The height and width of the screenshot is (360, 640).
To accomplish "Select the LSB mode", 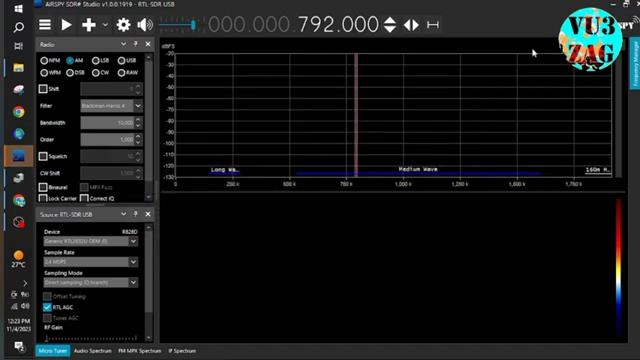I will [100, 60].
